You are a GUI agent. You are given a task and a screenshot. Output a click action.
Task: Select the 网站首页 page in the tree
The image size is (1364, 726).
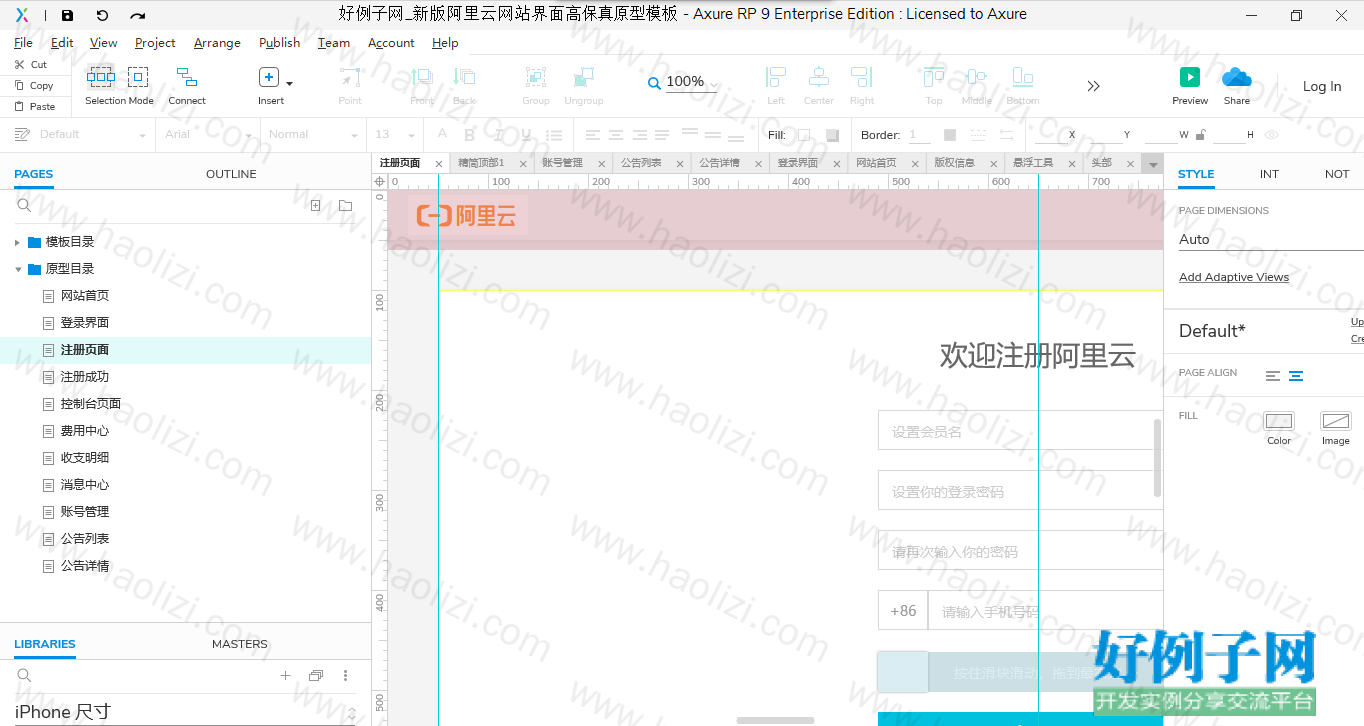click(x=85, y=296)
